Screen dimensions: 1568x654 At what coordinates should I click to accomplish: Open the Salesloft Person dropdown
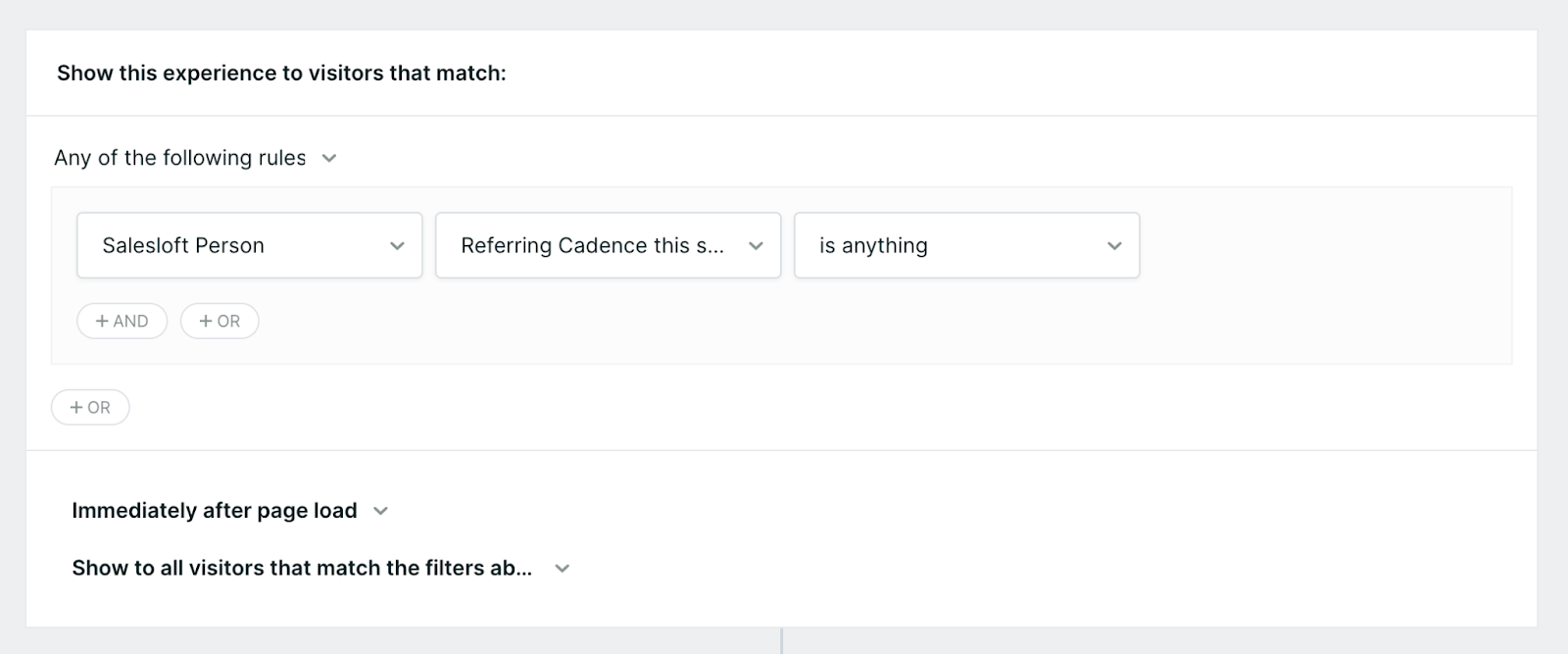250,245
